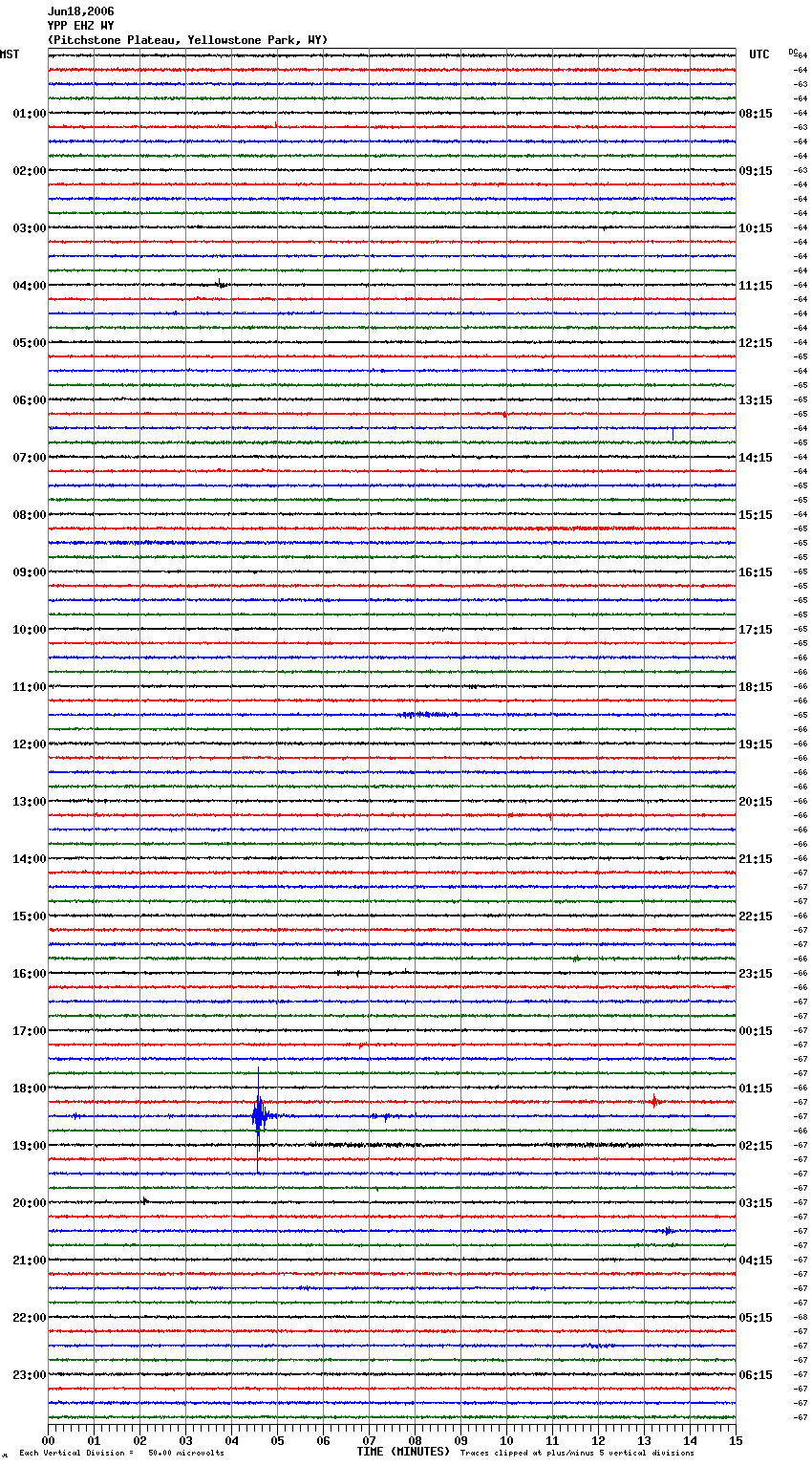The height and width of the screenshot is (1466, 812).
Task: Click the 20:00 MST hour label
Action: coord(30,1203)
